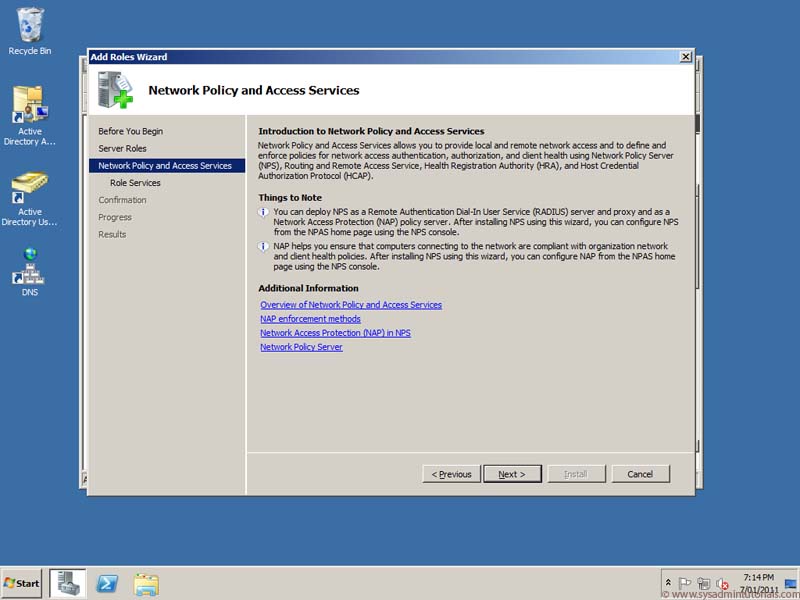Open Active Directory Administrative Center shortcut
Screen dimensions: 800x600
pyautogui.click(x=30, y=115)
